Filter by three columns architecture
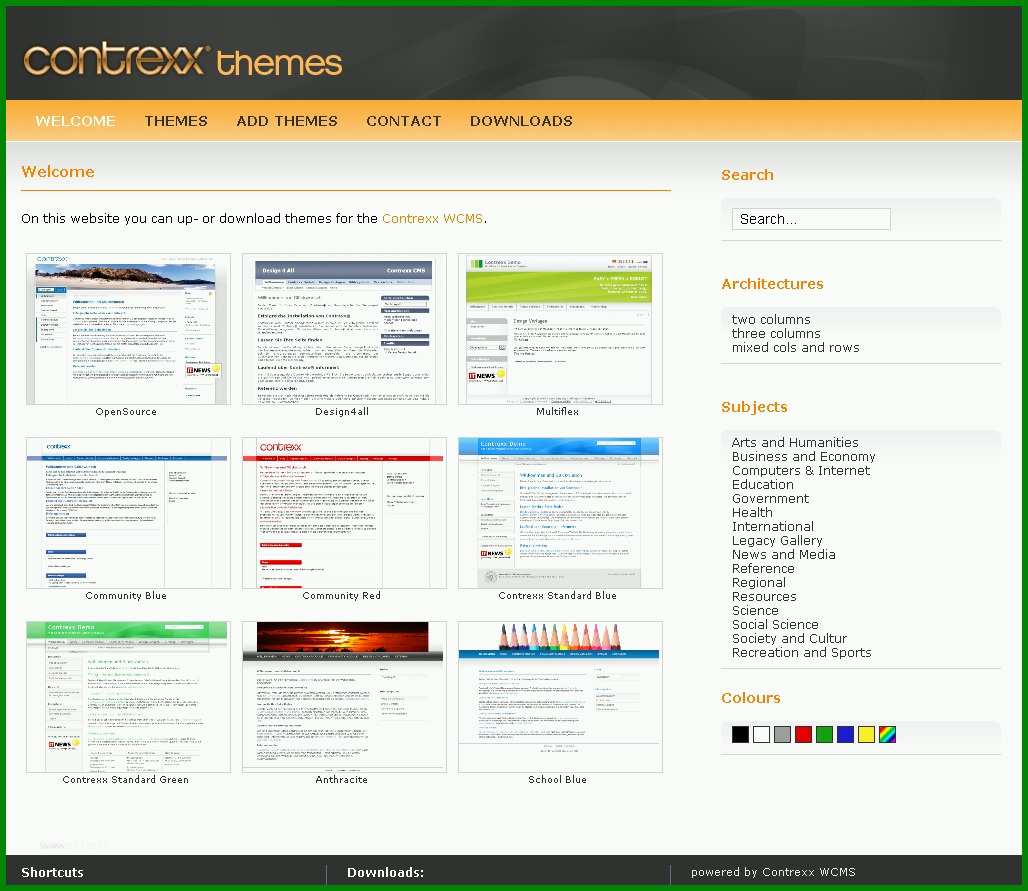This screenshot has width=1028, height=891. tap(776, 334)
